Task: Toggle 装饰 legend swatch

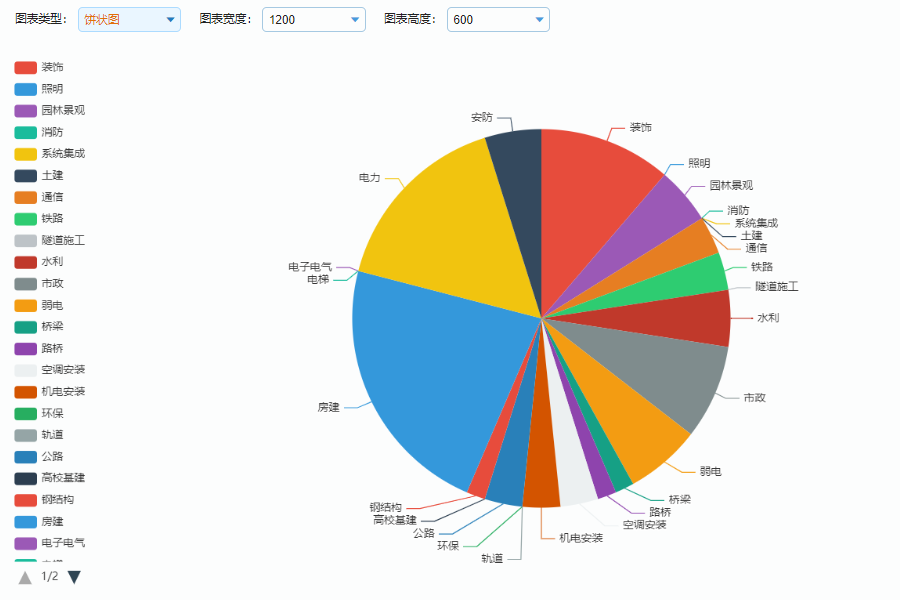Action: pyautogui.click(x=26, y=67)
